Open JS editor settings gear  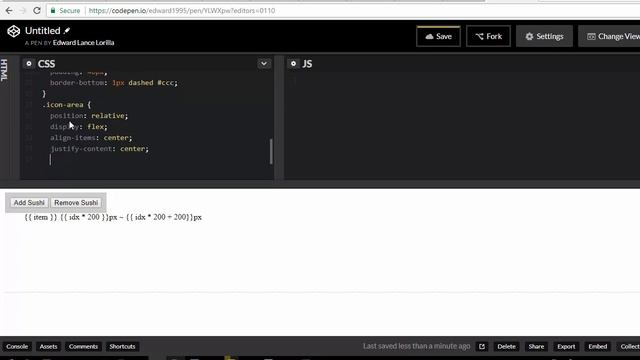[293, 64]
